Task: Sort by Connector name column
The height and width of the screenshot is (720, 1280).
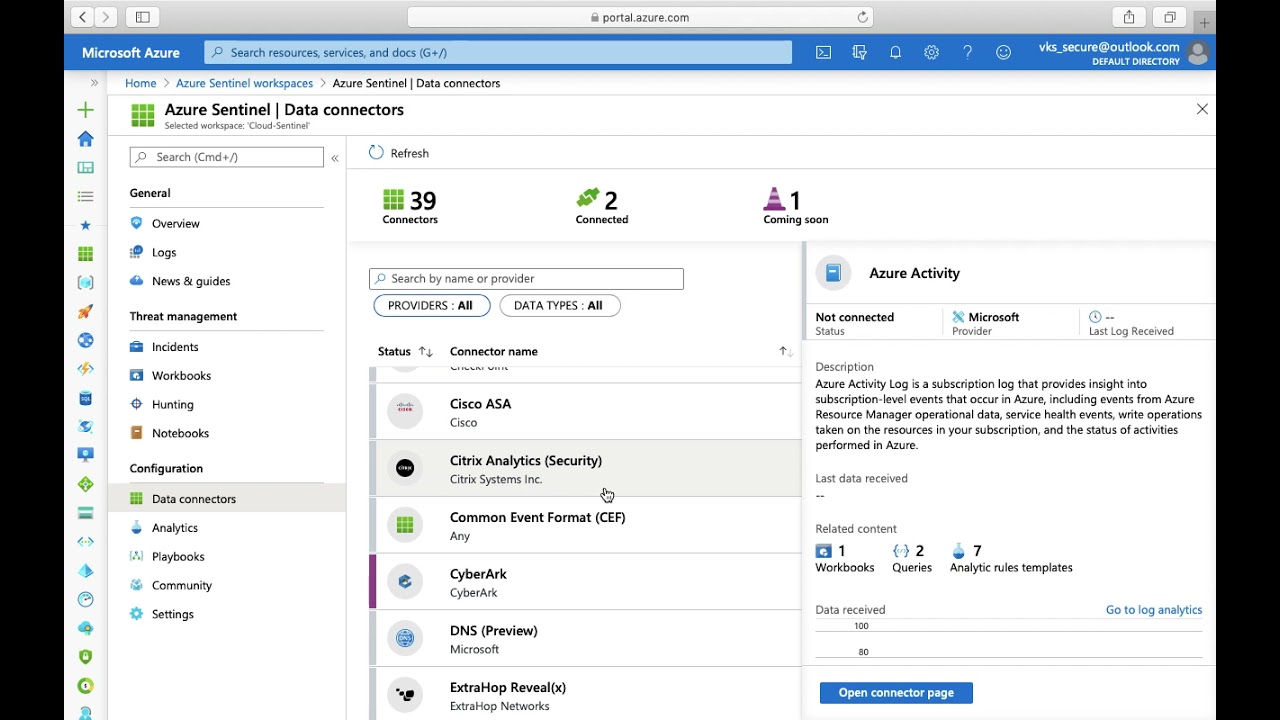Action: [x=494, y=352]
